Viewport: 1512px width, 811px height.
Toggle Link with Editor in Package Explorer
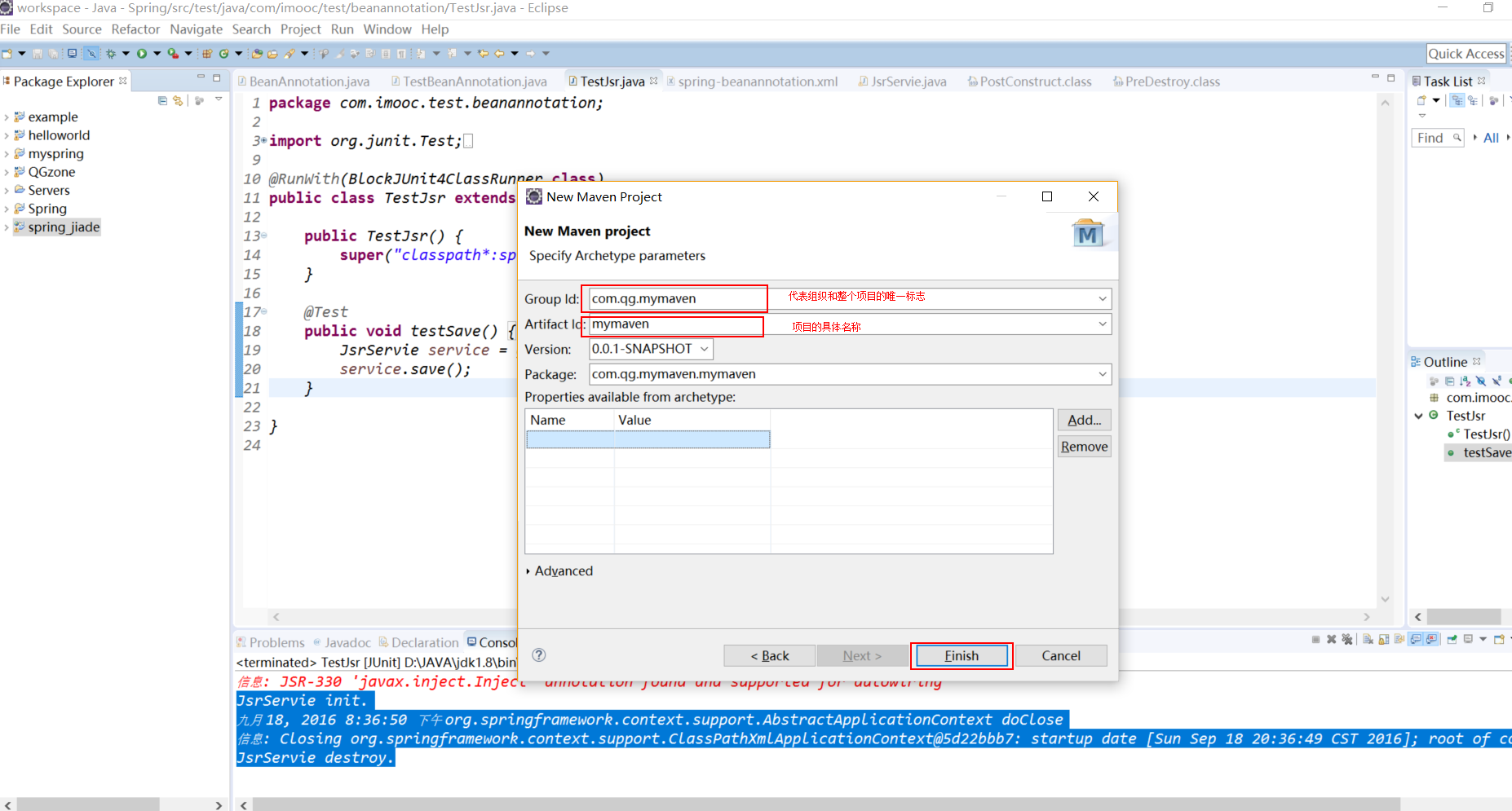178,100
